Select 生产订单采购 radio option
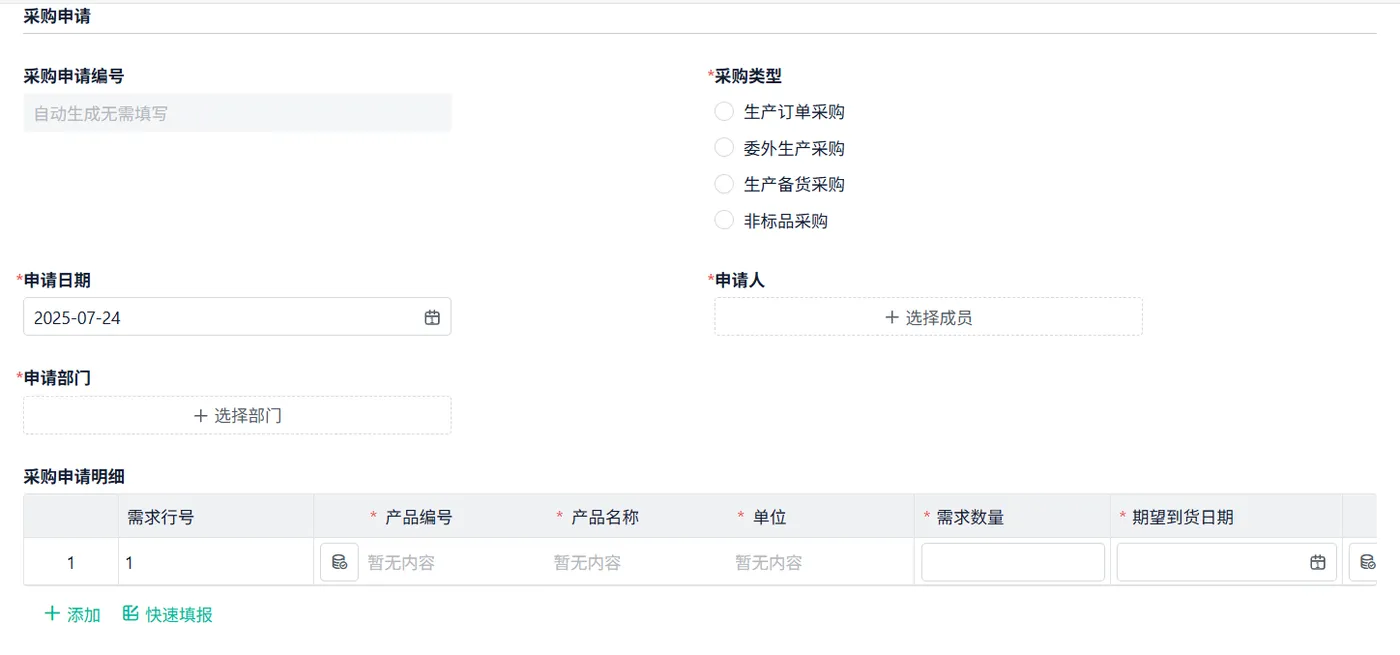The image size is (1400, 655). tap(724, 111)
